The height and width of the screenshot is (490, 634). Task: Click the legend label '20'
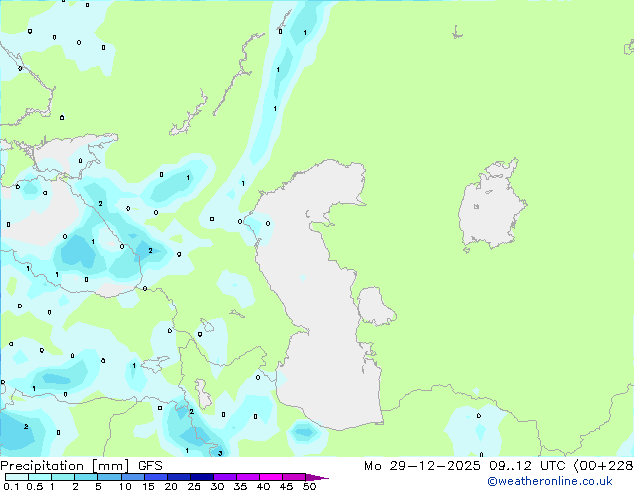pyautogui.click(x=171, y=486)
